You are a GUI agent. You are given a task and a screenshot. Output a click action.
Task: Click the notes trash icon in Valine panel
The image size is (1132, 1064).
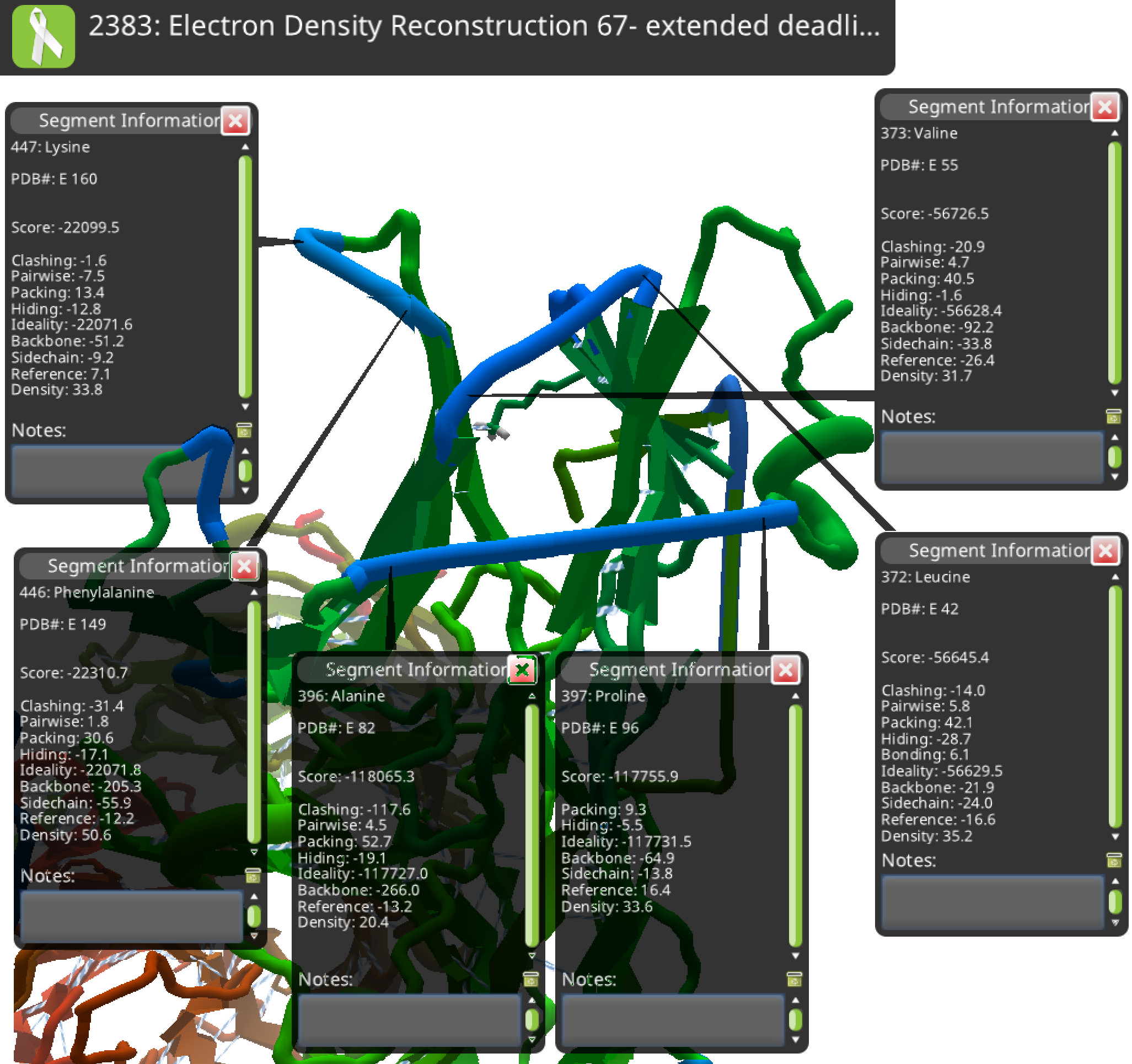pyautogui.click(x=1113, y=417)
